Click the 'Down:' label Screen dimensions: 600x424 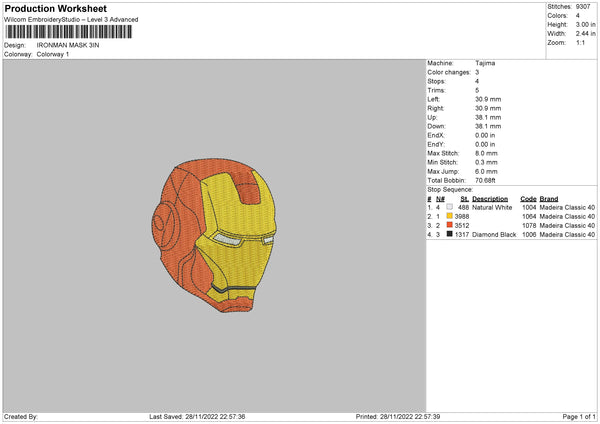(x=436, y=126)
